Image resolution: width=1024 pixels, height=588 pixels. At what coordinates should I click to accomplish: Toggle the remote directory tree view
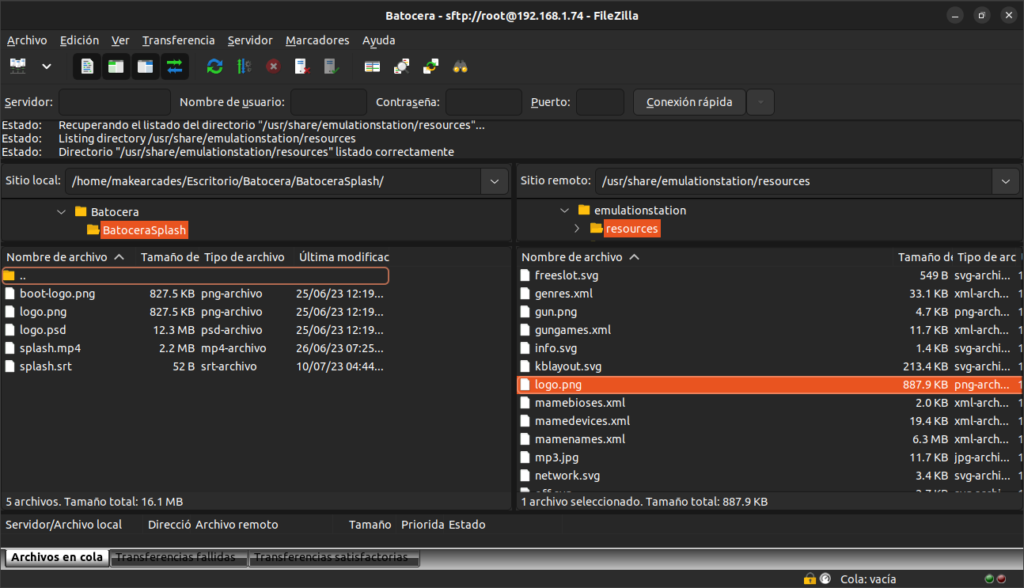click(145, 66)
